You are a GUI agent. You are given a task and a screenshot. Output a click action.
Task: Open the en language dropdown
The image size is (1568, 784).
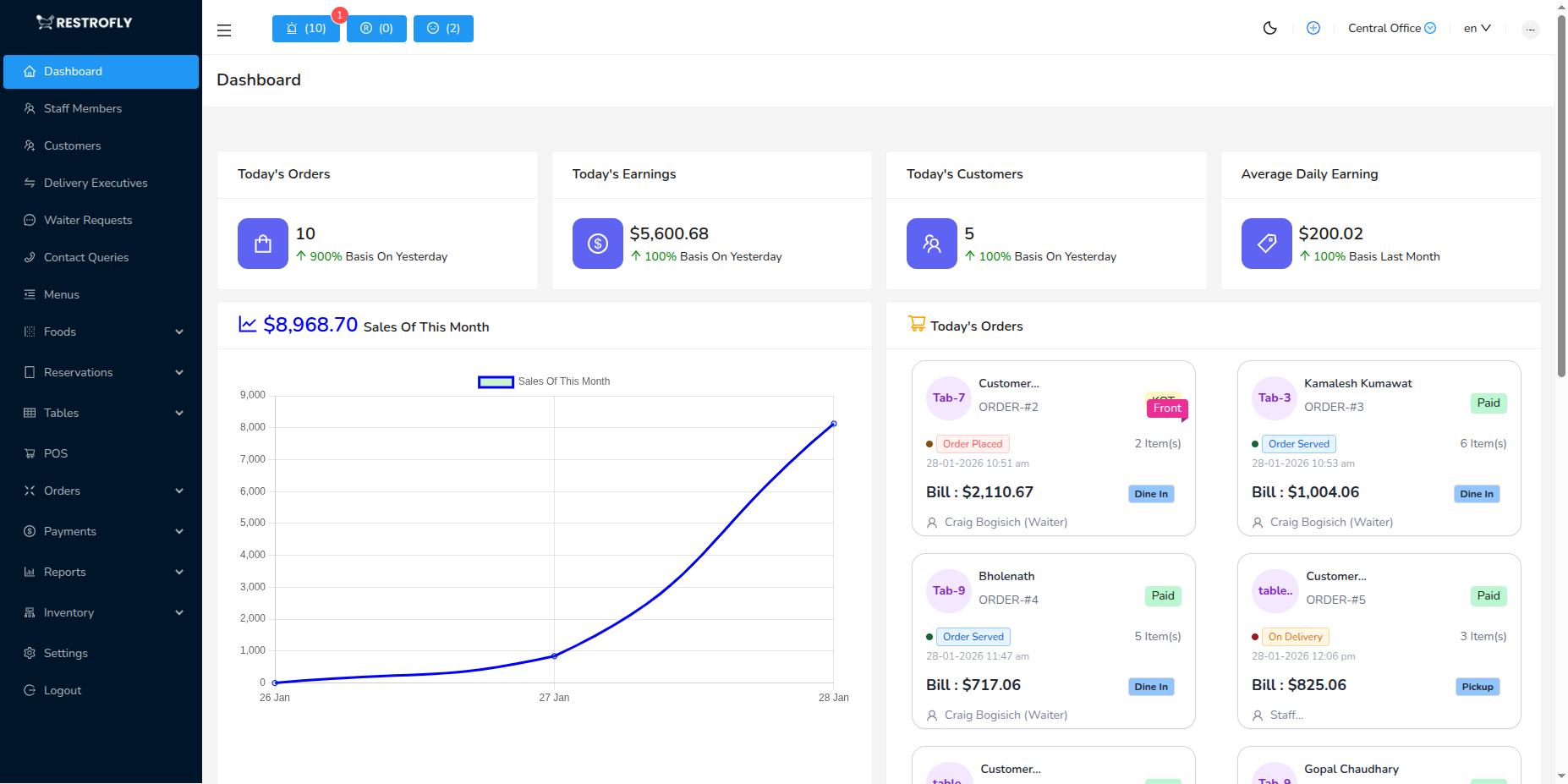[x=1477, y=28]
